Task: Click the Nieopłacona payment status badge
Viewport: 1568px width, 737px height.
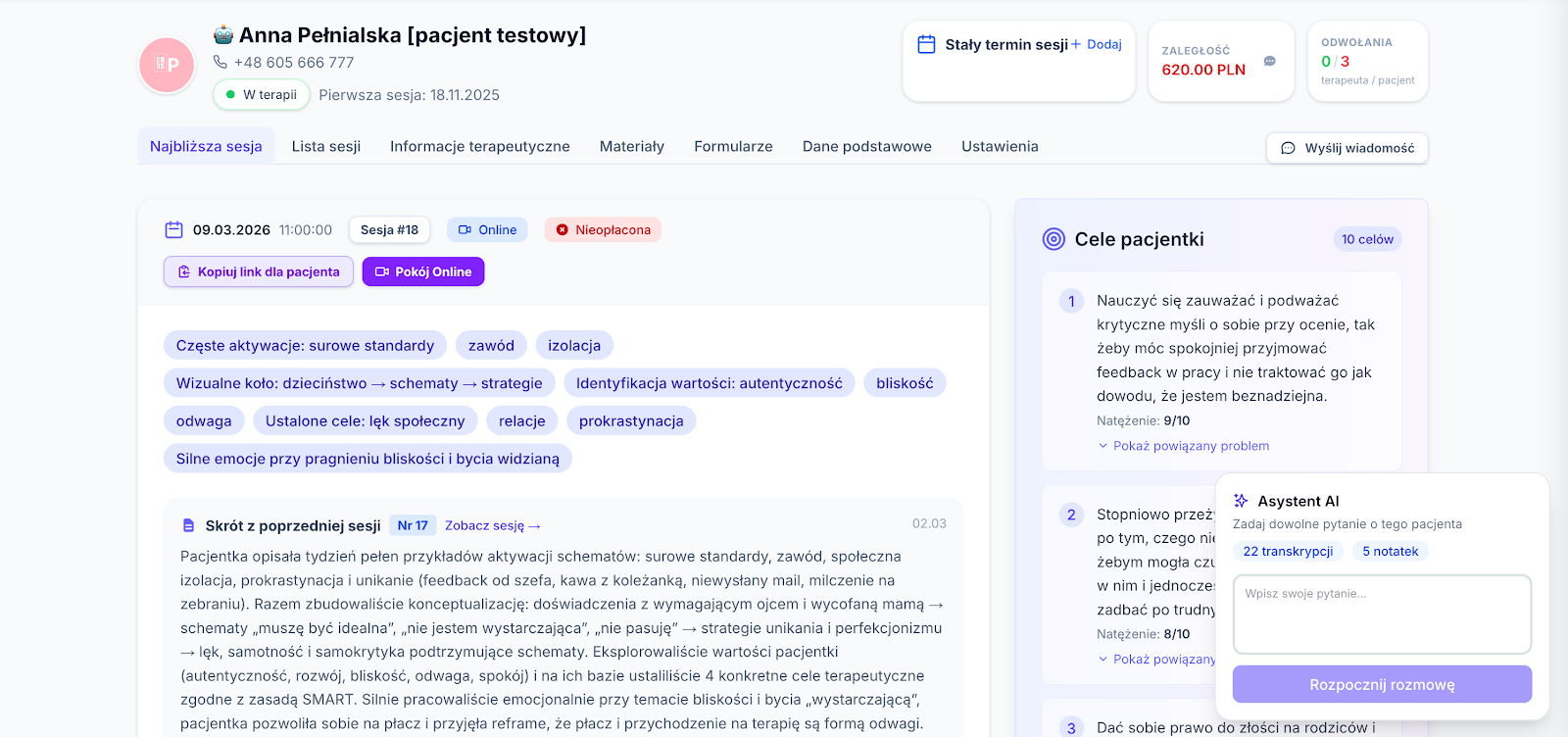Action: [x=603, y=230]
